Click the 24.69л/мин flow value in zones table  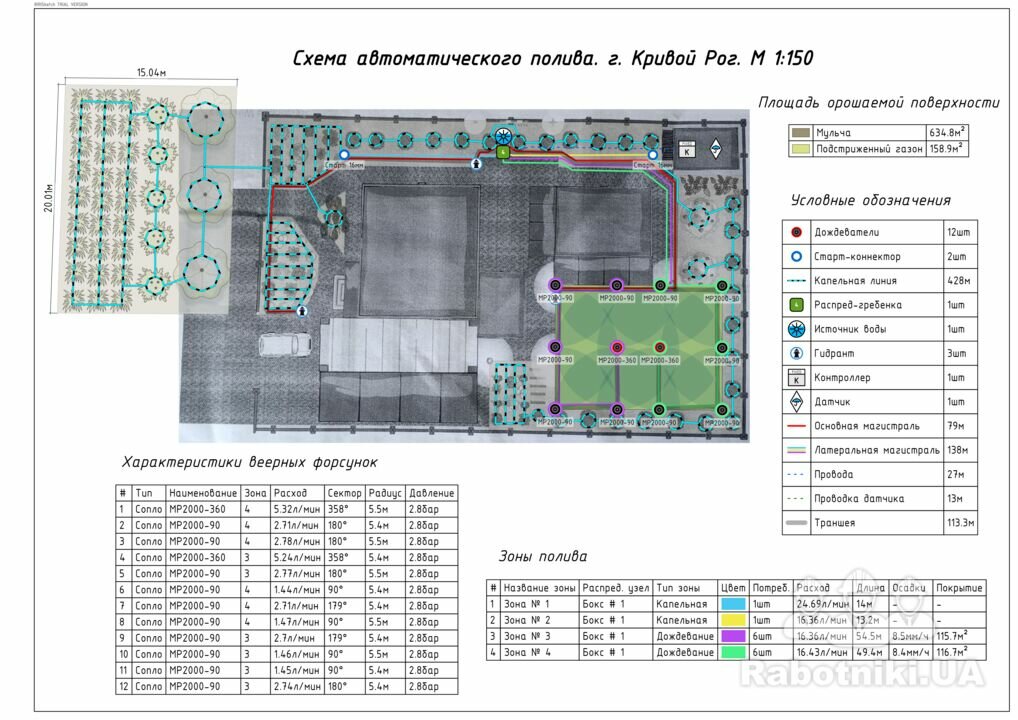coord(823,604)
